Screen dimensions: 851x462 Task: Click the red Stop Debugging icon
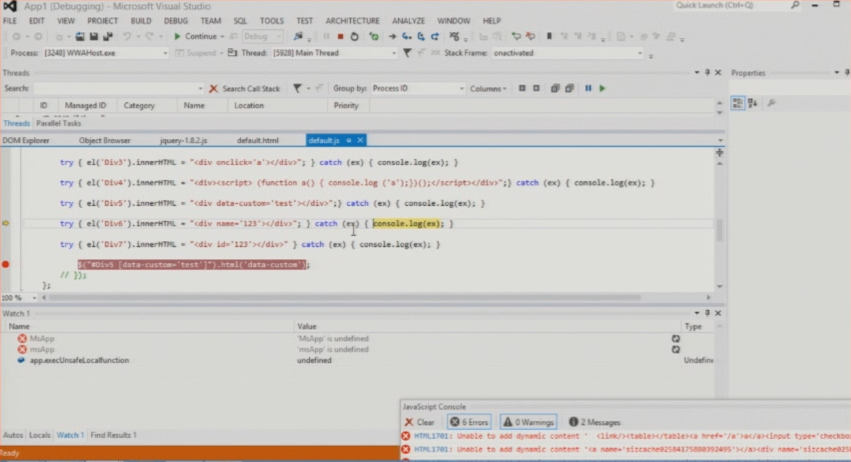[x=340, y=36]
